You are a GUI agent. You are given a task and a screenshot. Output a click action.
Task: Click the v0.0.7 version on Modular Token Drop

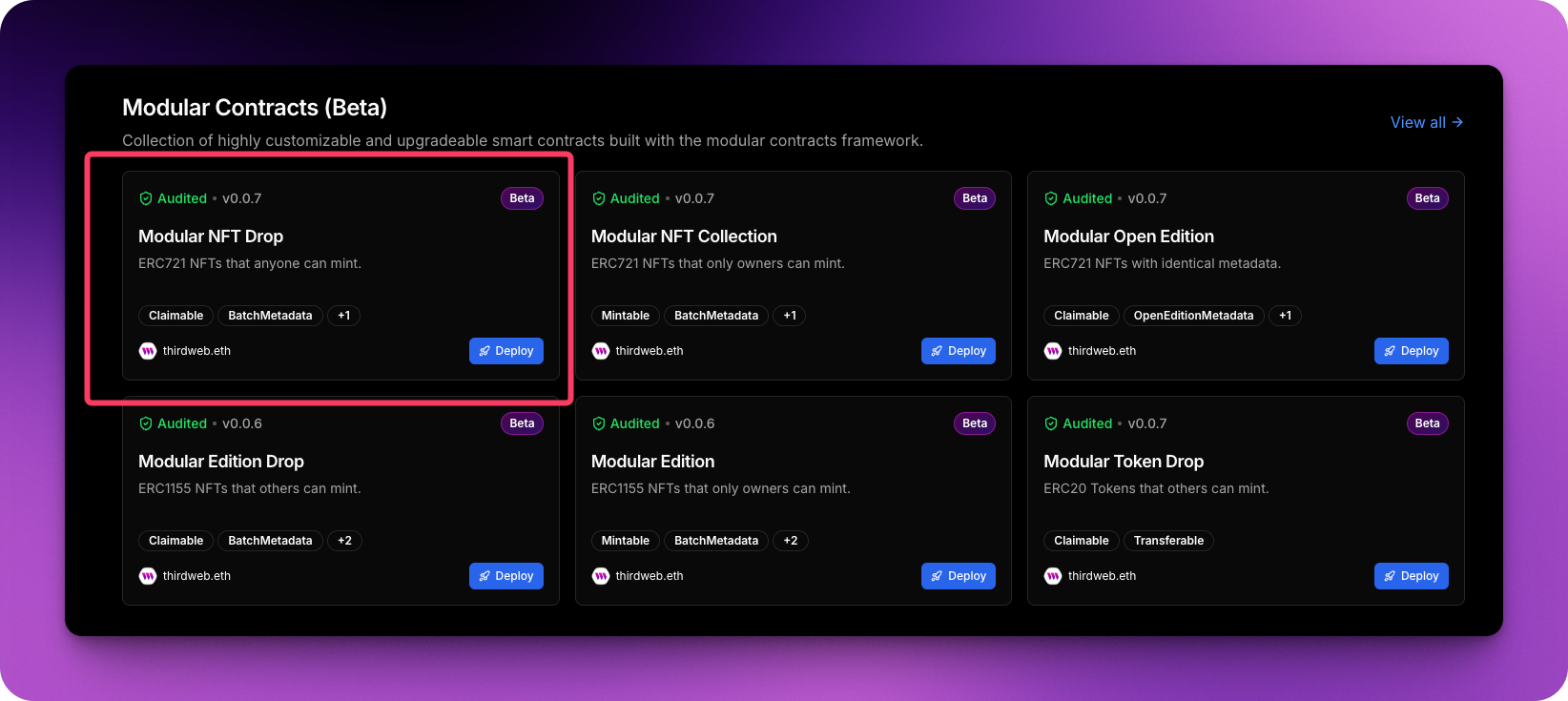point(1147,423)
